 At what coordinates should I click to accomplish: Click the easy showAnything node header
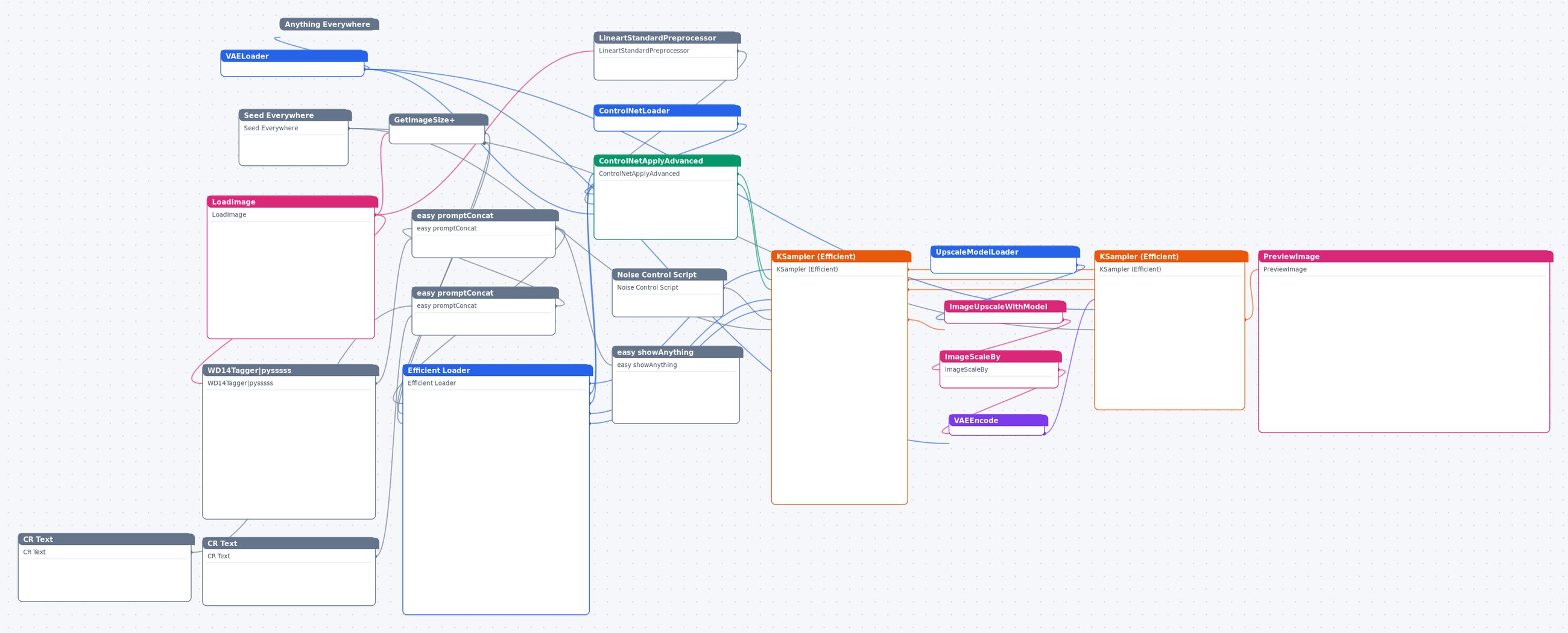click(677, 352)
